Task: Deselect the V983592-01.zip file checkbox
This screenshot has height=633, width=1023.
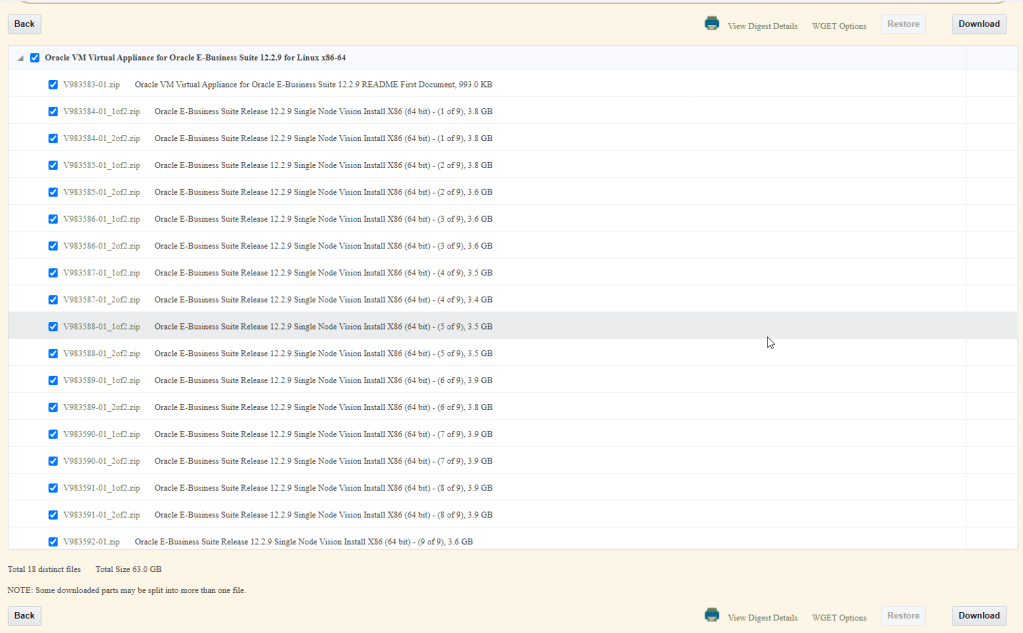Action: click(53, 542)
